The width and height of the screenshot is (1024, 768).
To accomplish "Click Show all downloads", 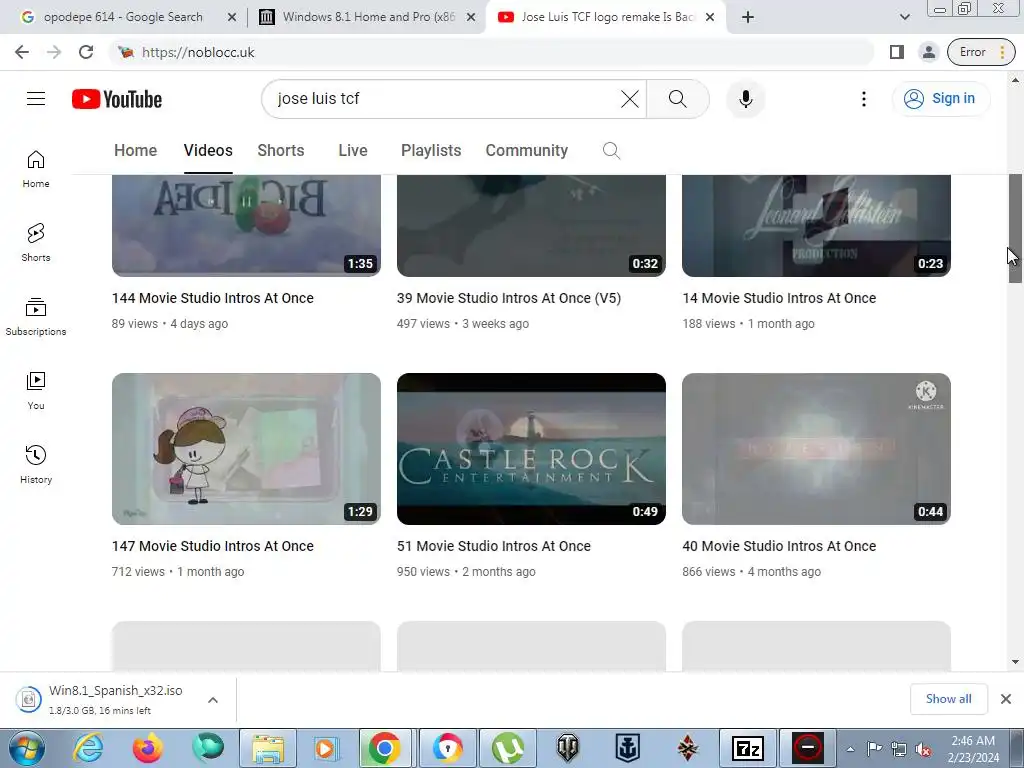I will 948,699.
